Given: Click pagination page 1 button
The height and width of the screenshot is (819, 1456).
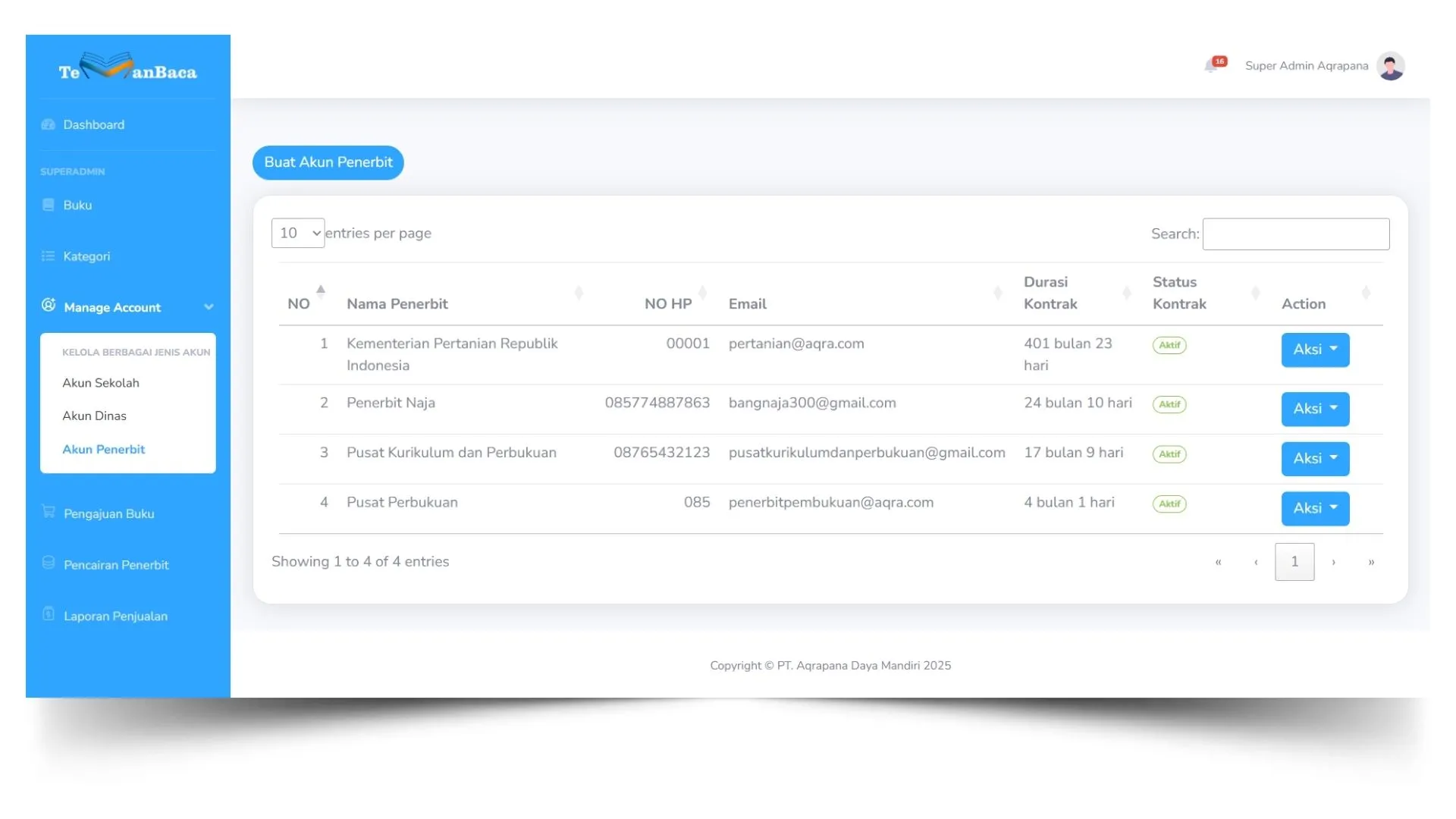Looking at the screenshot, I should coord(1294,562).
